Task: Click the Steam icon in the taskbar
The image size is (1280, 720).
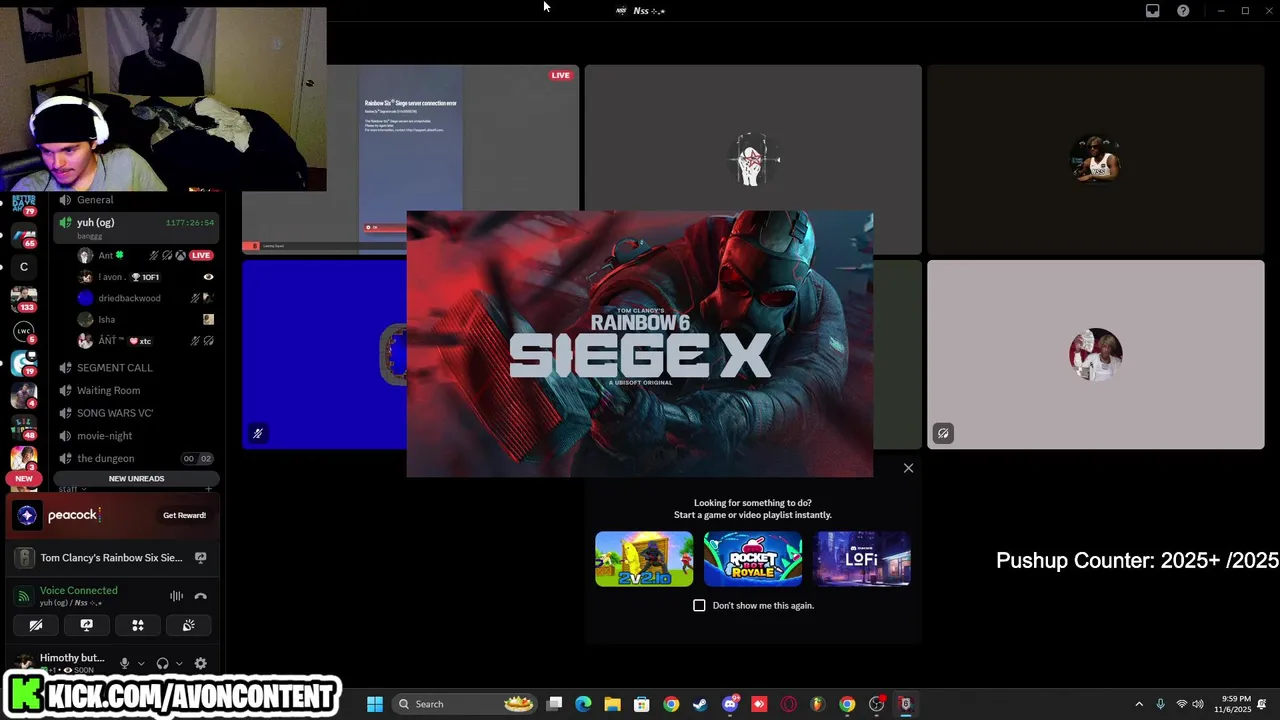Action: tap(700, 704)
